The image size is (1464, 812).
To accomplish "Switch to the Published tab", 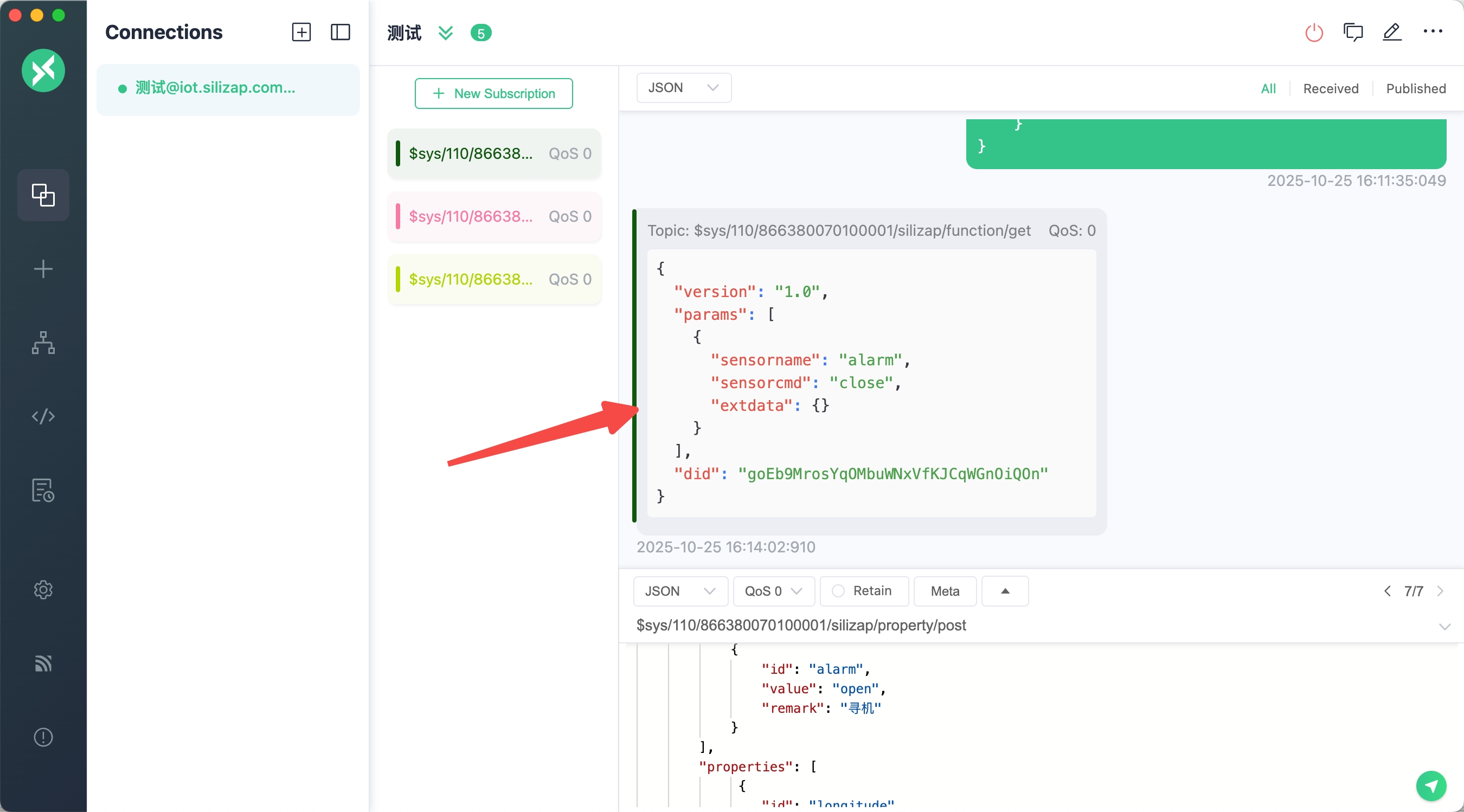I will point(1416,89).
